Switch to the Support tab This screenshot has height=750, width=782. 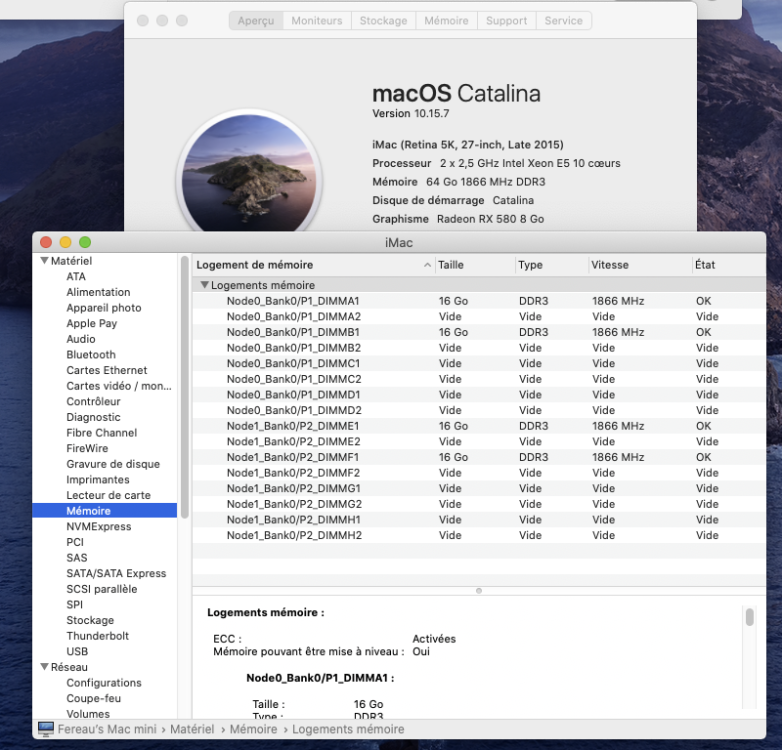pyautogui.click(x=507, y=21)
